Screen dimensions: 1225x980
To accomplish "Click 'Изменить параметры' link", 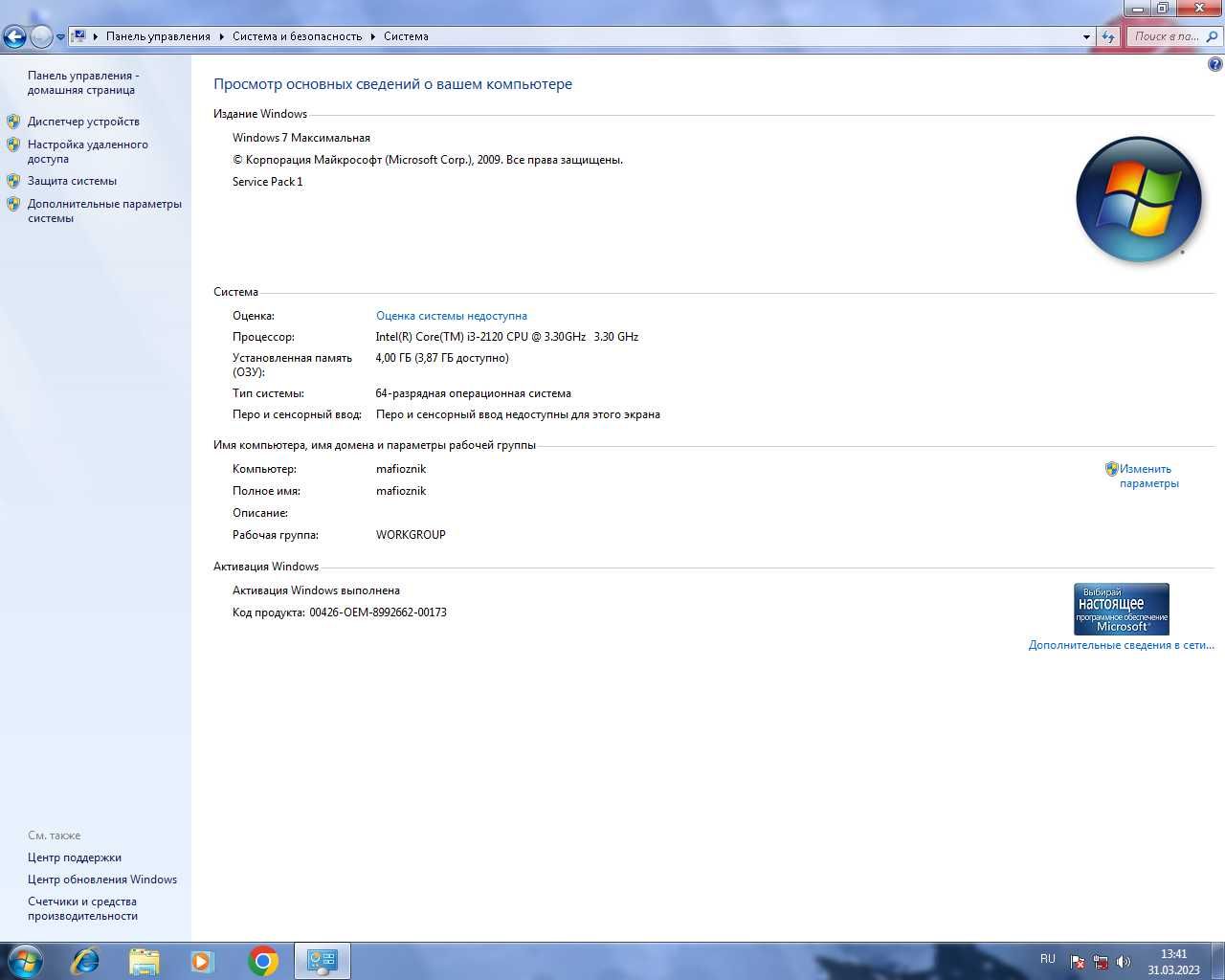I will point(1148,476).
